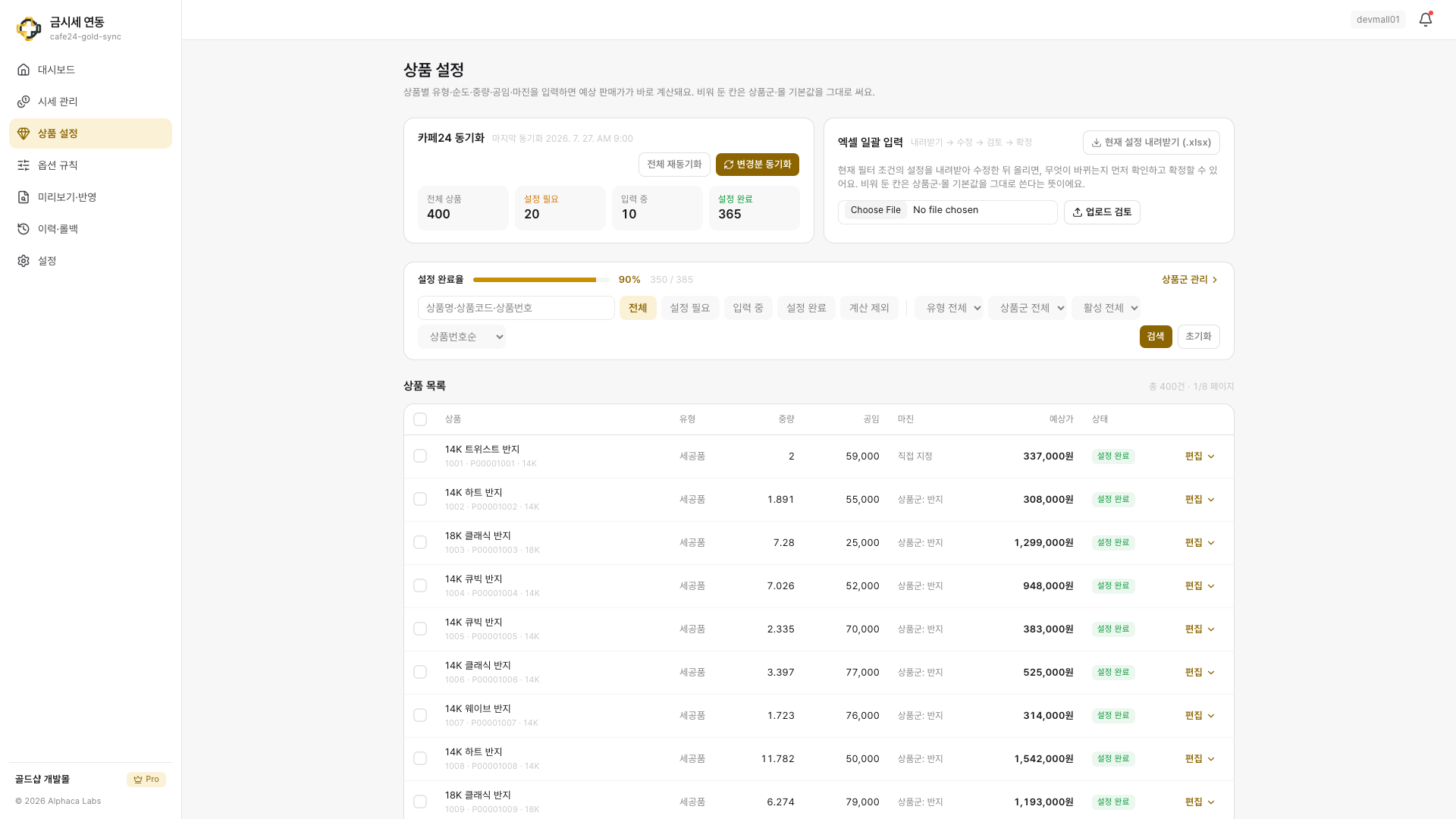
Task: Expand 편집 for 14K 트위스트 반지
Action: 1200,457
